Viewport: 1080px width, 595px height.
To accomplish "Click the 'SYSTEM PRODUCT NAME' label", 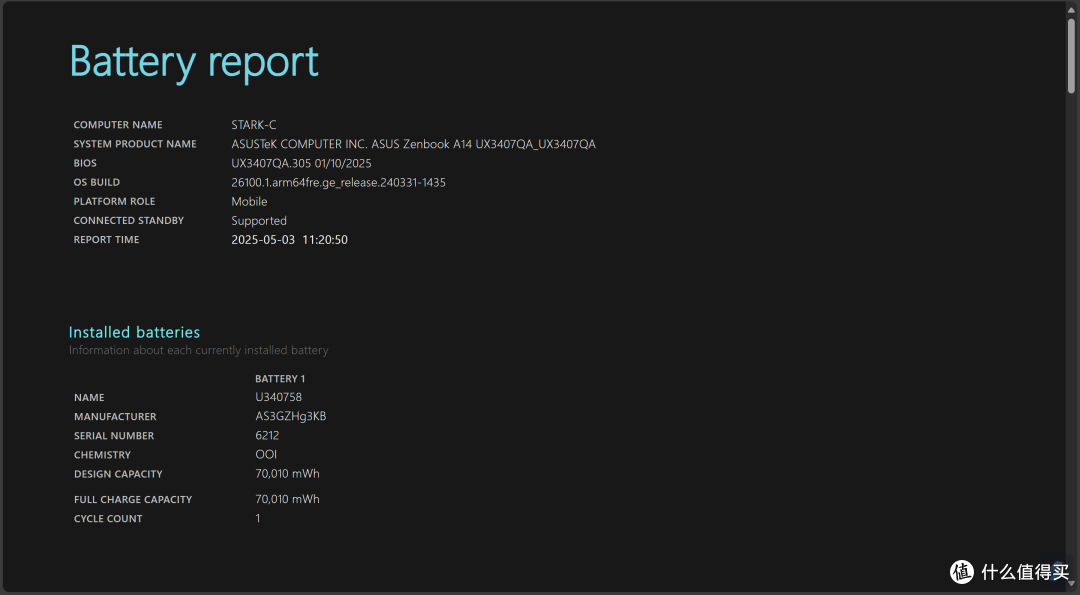I will (x=135, y=144).
